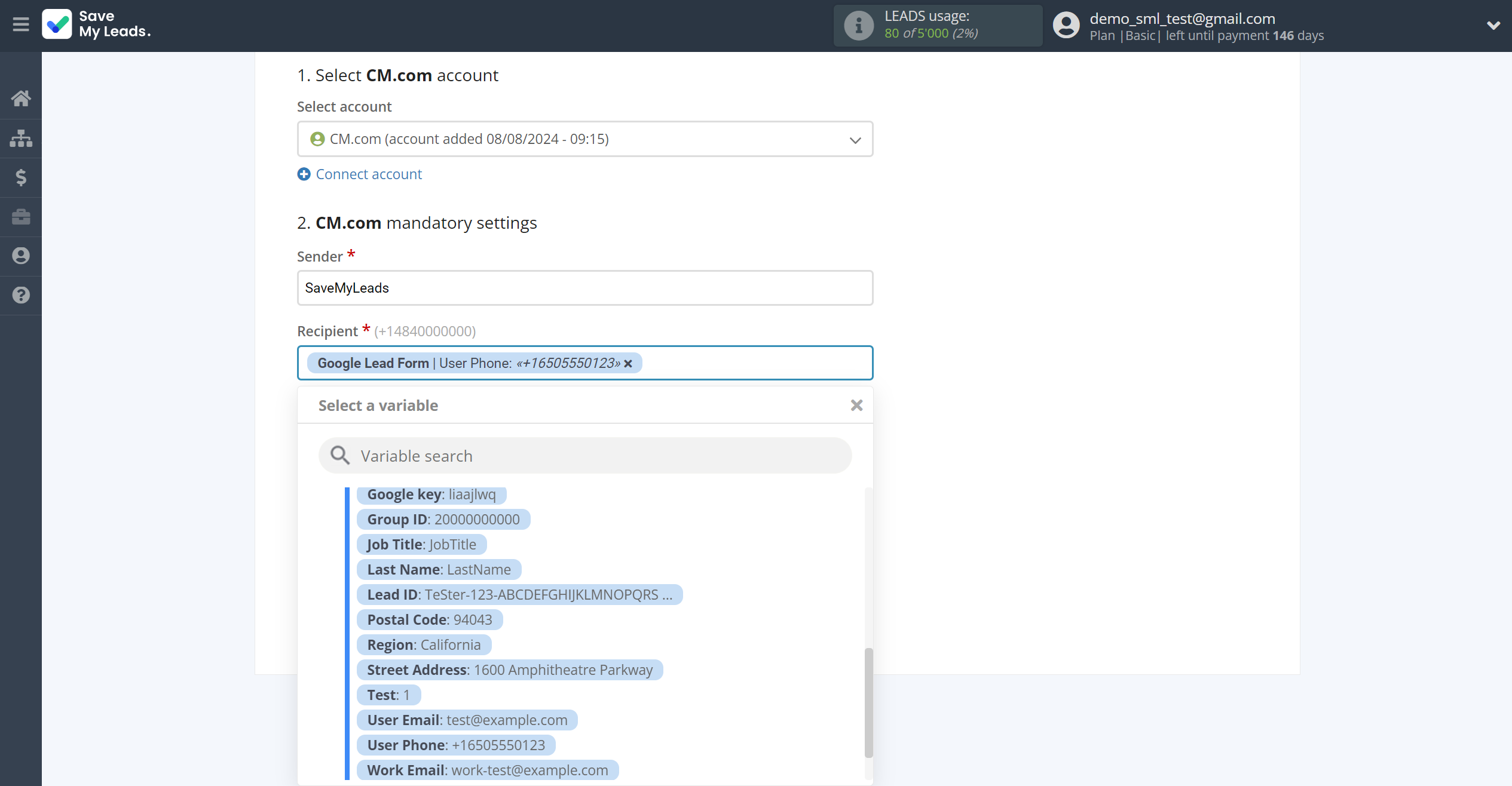Expand the account menu chevron
The height and width of the screenshot is (786, 1512).
point(1493,25)
